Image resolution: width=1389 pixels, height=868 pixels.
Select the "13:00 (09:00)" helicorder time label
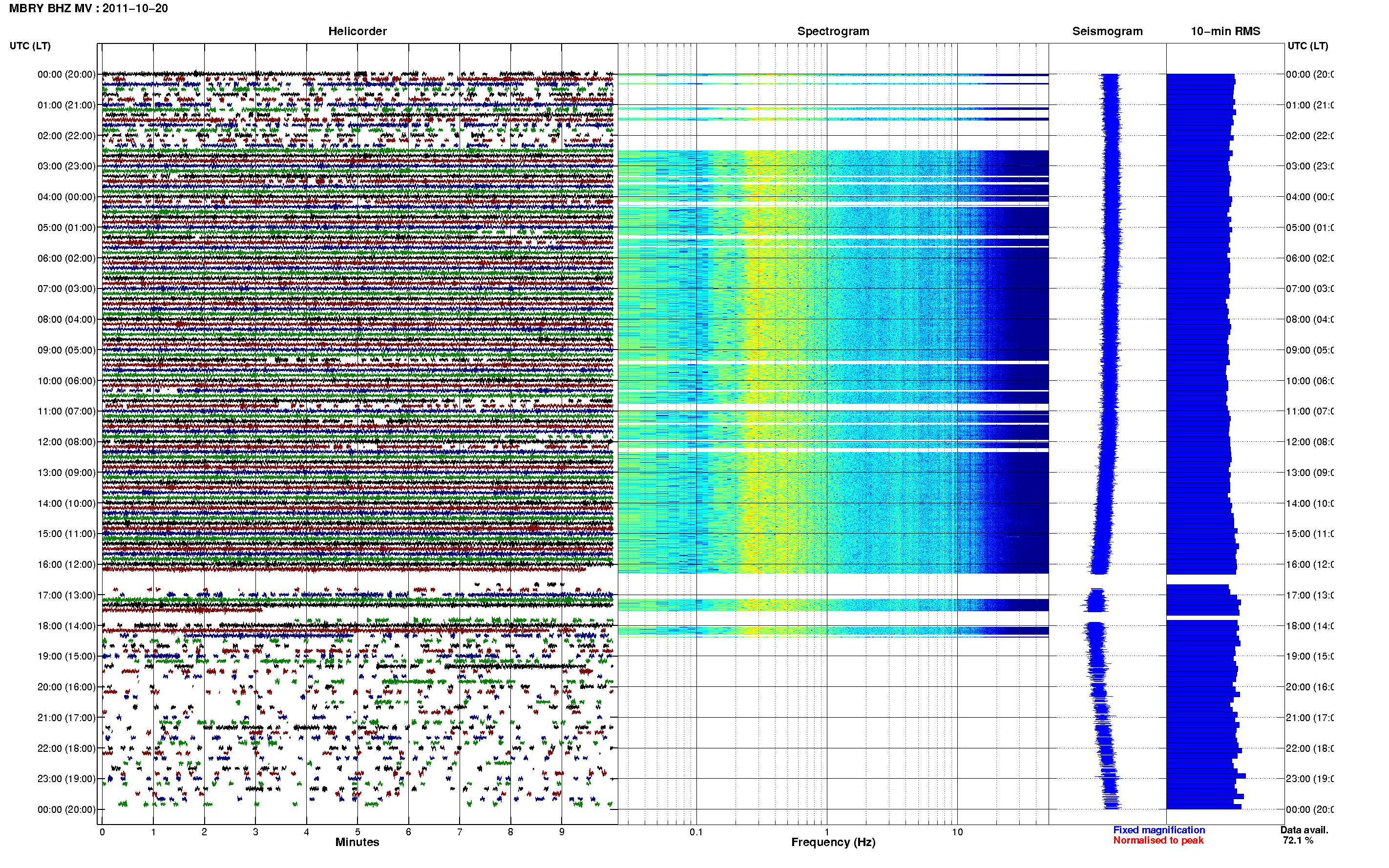[66, 473]
